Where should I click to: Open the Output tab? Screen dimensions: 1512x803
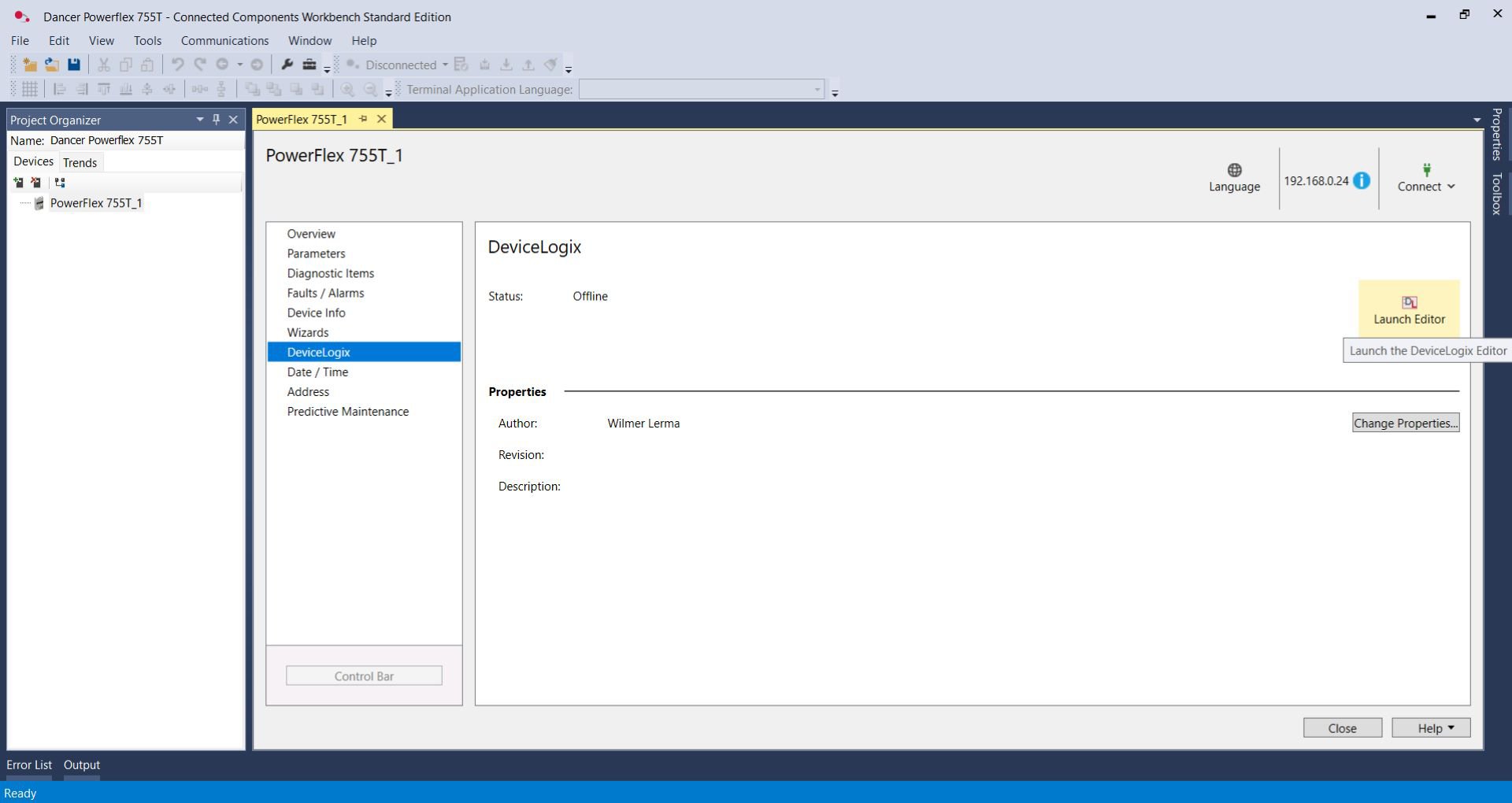[x=82, y=764]
